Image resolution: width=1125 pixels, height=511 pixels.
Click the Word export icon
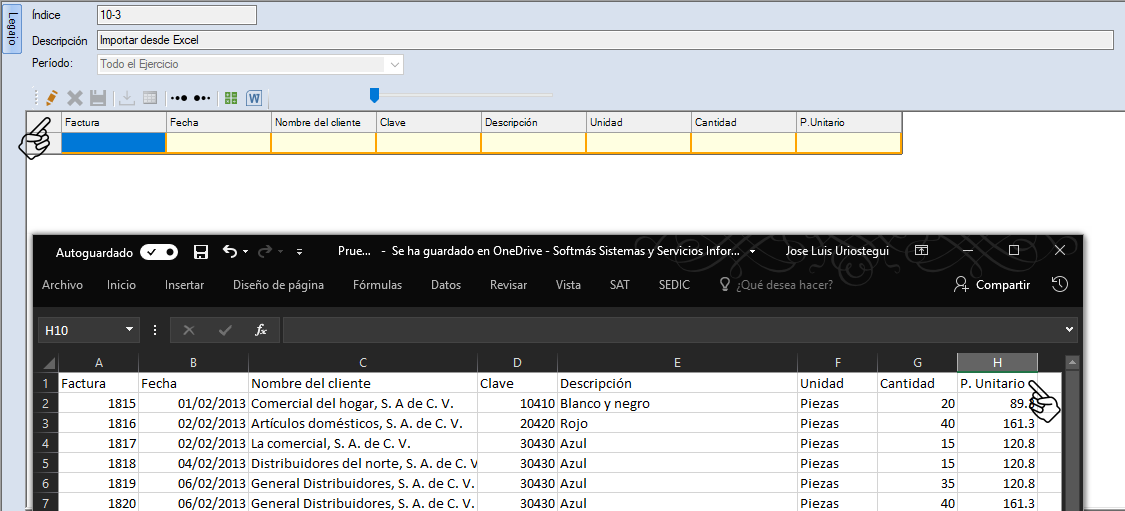254,98
